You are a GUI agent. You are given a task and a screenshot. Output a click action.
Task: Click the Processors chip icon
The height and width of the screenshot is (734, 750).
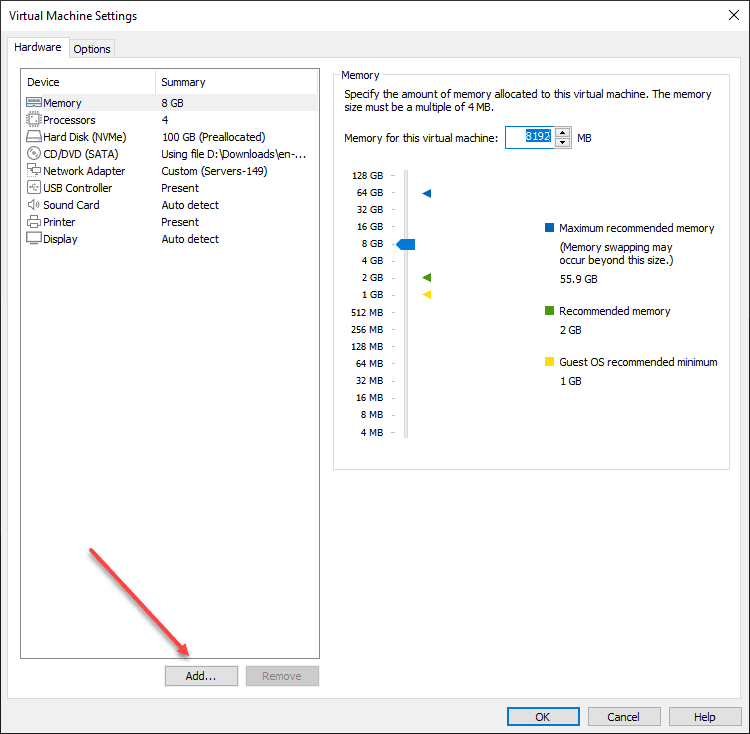tap(33, 120)
